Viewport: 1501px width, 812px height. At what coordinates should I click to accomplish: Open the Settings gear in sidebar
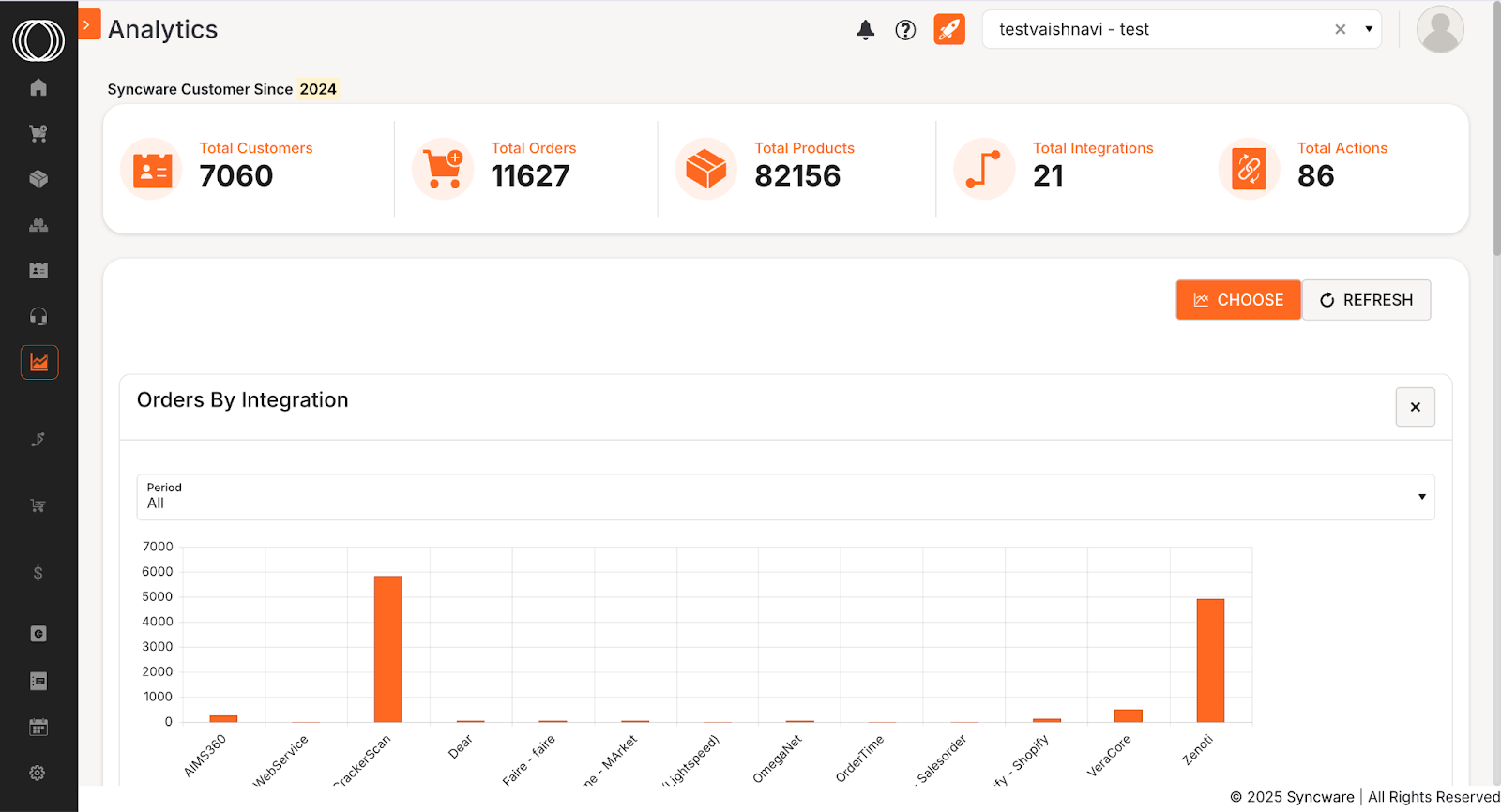tap(38, 773)
